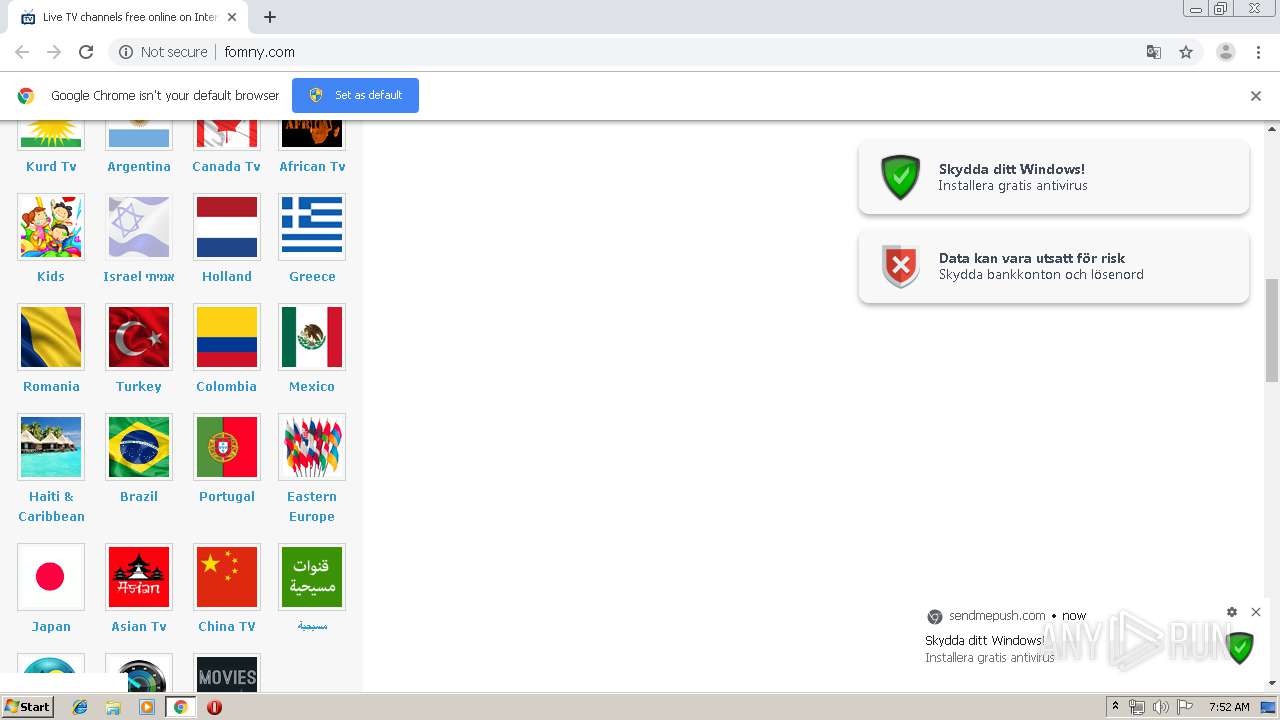Viewport: 1280px width, 720px height.
Task: Open the Windows Start menu
Action: (28, 706)
